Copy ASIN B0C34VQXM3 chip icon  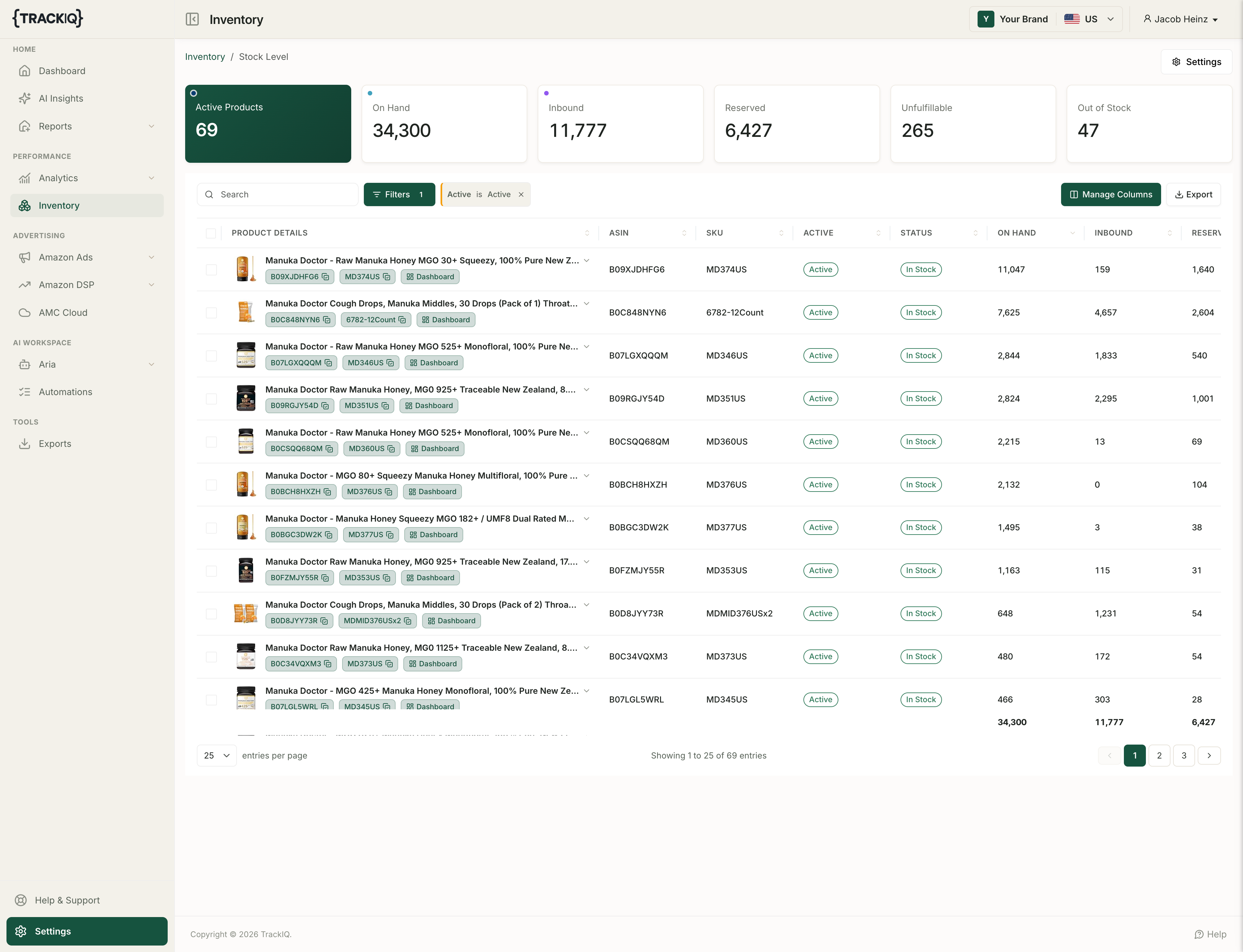point(328,664)
